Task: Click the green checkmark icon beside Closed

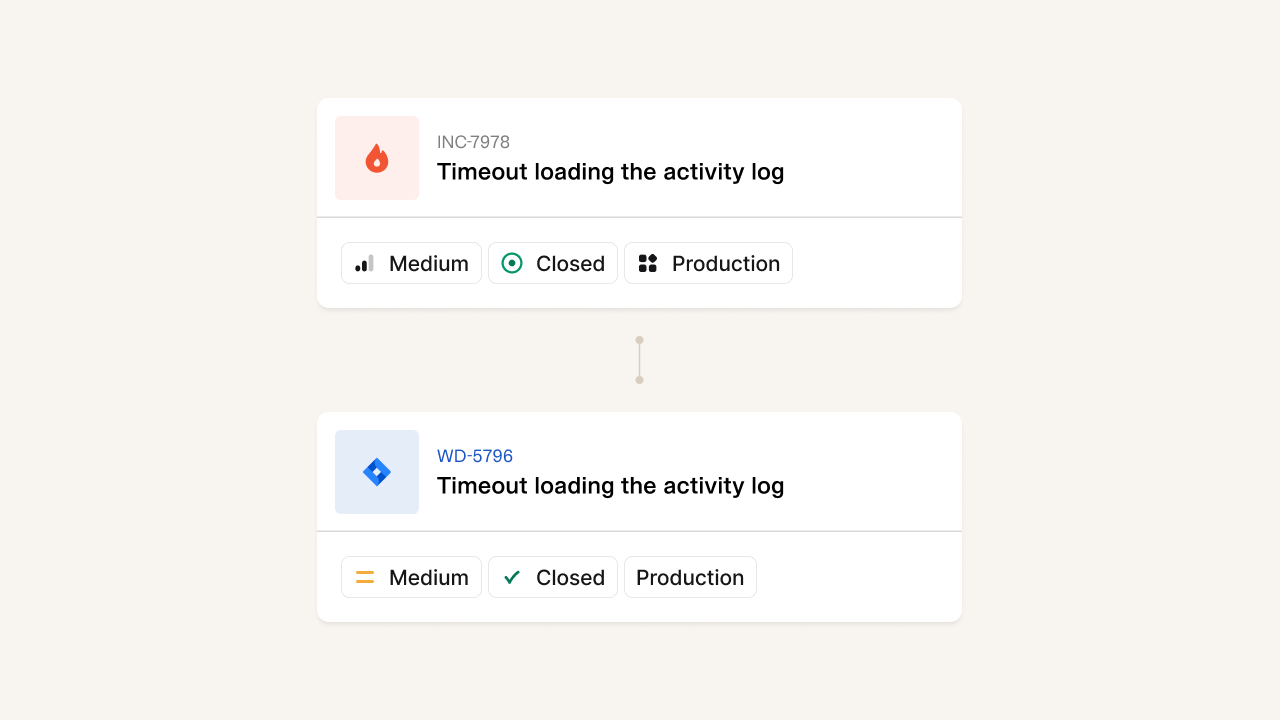Action: click(511, 577)
